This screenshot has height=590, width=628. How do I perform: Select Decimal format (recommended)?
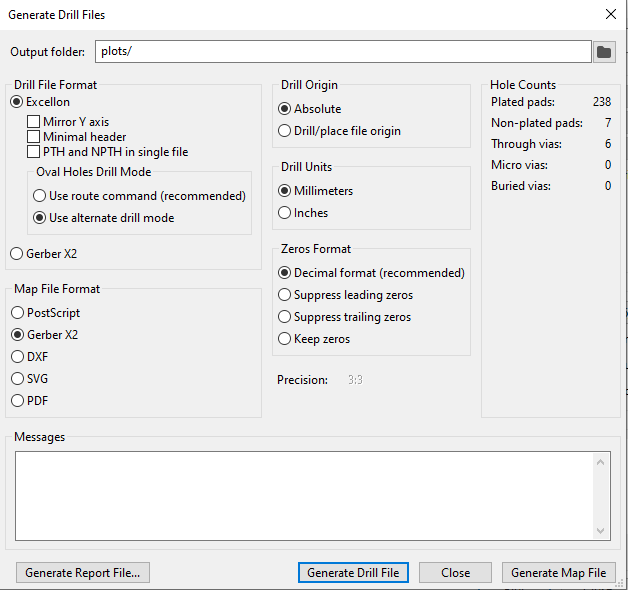tap(371, 273)
